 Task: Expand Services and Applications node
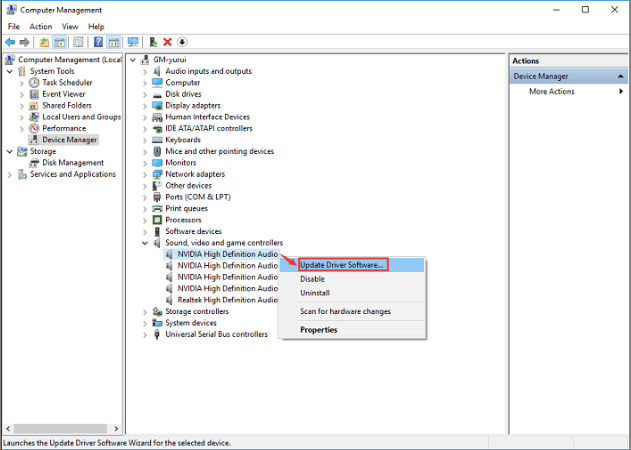[10, 175]
